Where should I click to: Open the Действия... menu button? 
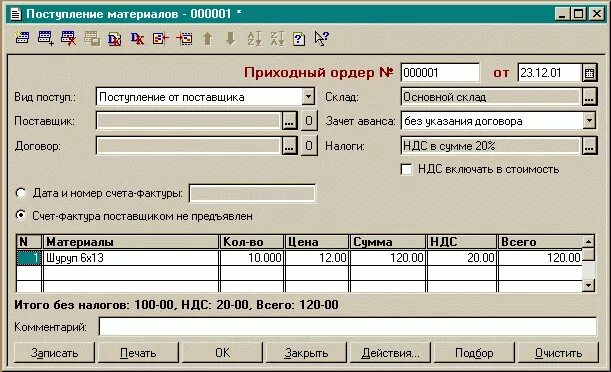tap(390, 353)
